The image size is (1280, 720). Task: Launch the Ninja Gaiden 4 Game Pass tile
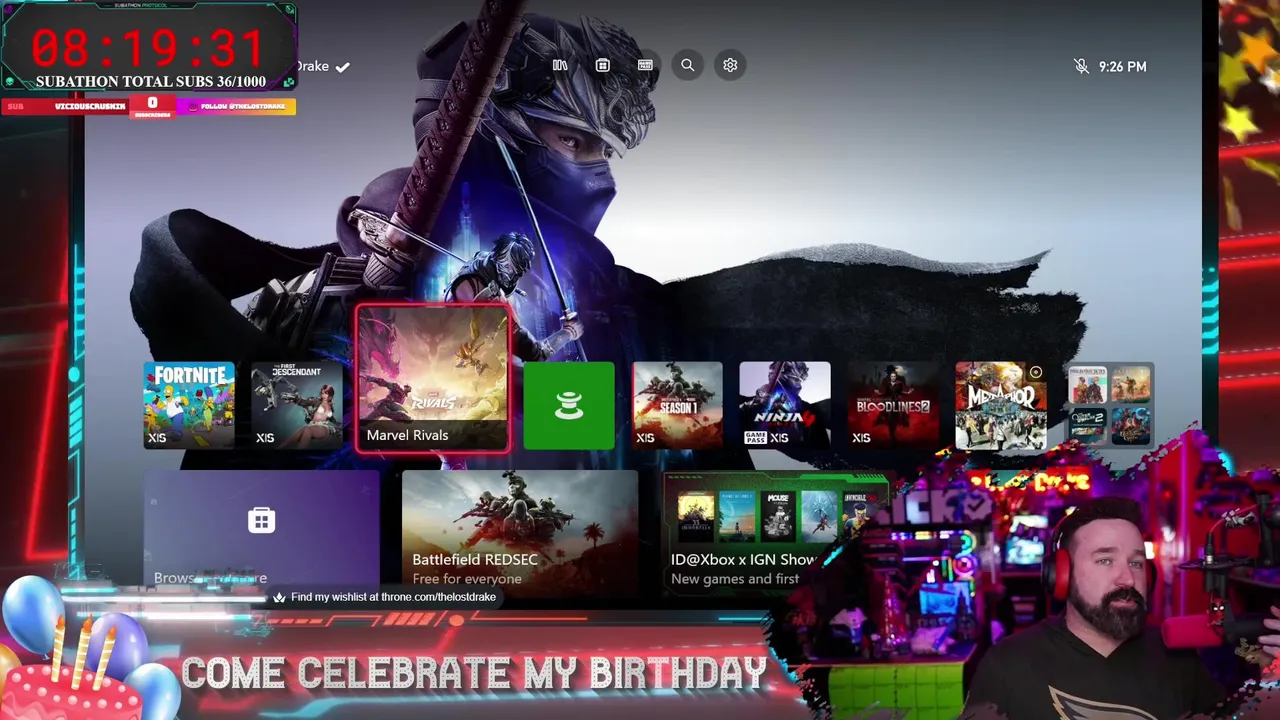(785, 405)
